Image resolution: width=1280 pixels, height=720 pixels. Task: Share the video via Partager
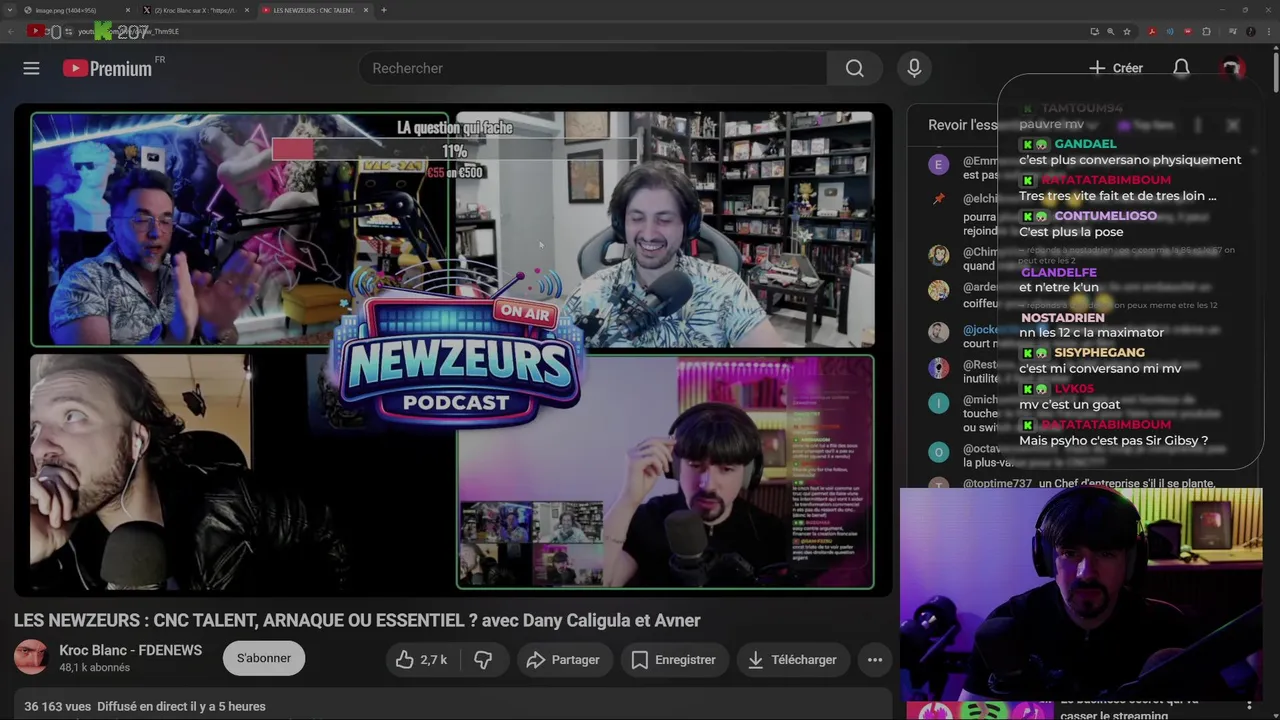563,660
